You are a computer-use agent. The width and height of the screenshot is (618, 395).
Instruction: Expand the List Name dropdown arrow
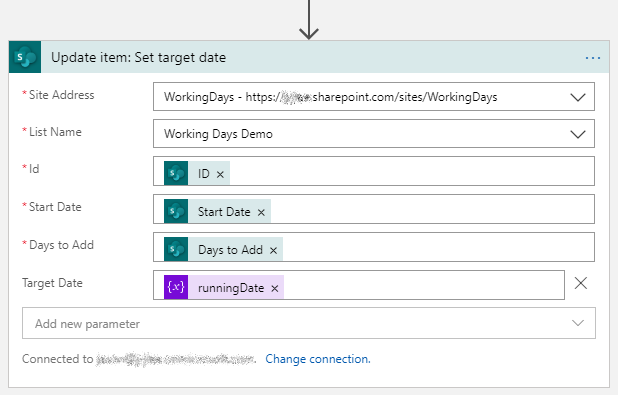tap(578, 134)
